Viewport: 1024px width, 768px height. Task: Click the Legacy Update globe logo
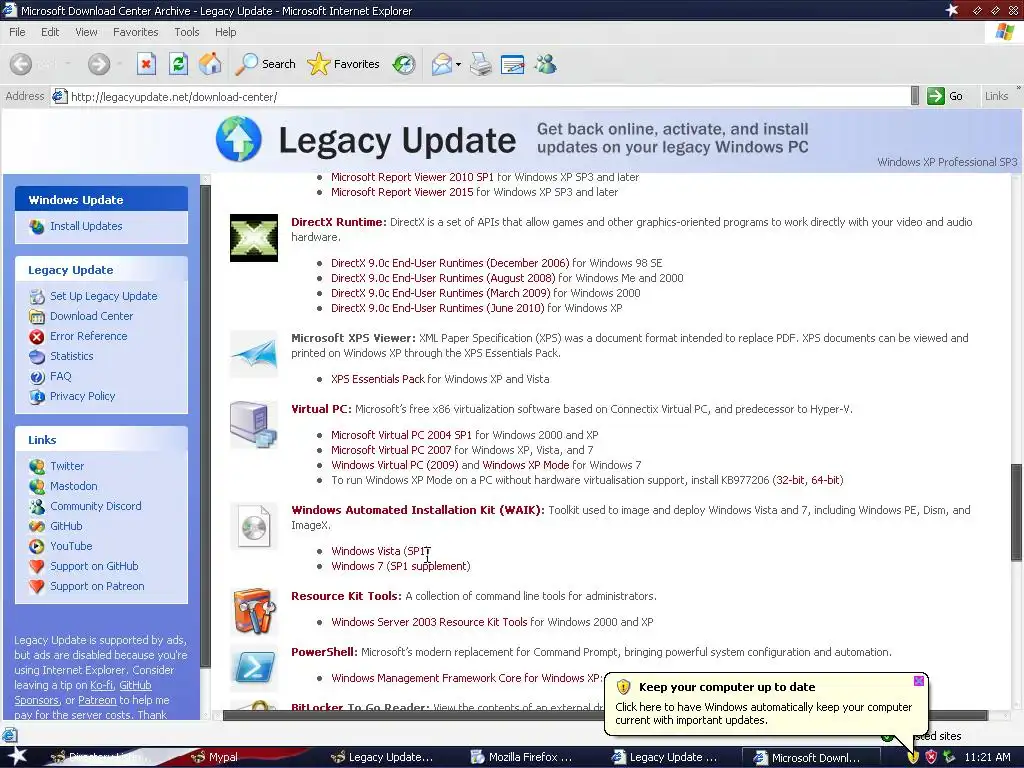(x=238, y=138)
